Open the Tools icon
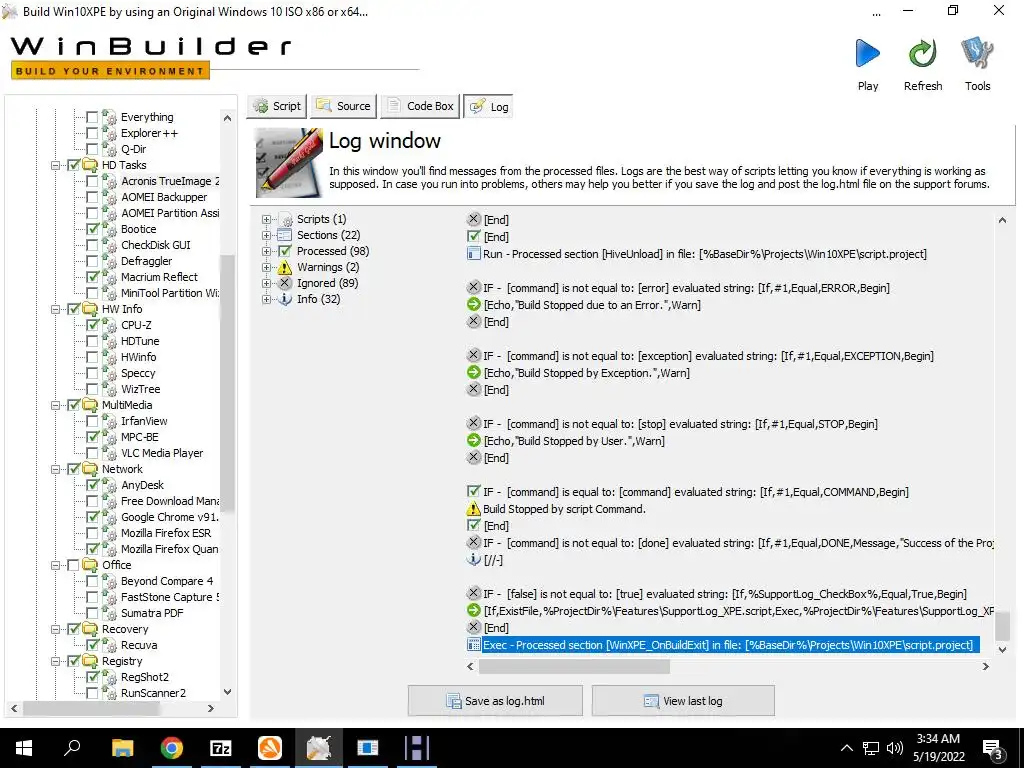Image resolution: width=1024 pixels, height=768 pixels. pyautogui.click(x=977, y=54)
